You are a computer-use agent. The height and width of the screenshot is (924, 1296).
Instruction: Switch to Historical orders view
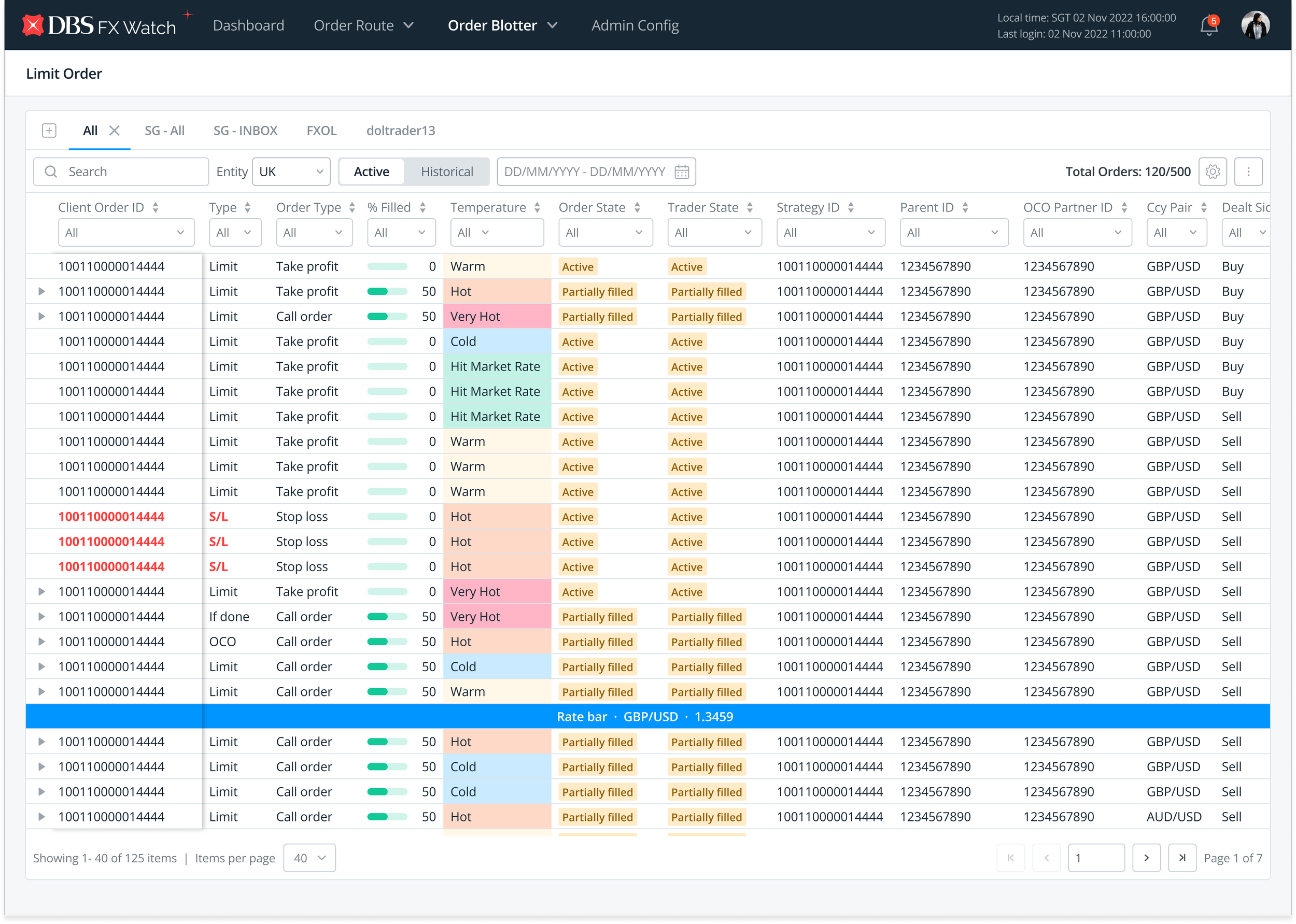(447, 172)
